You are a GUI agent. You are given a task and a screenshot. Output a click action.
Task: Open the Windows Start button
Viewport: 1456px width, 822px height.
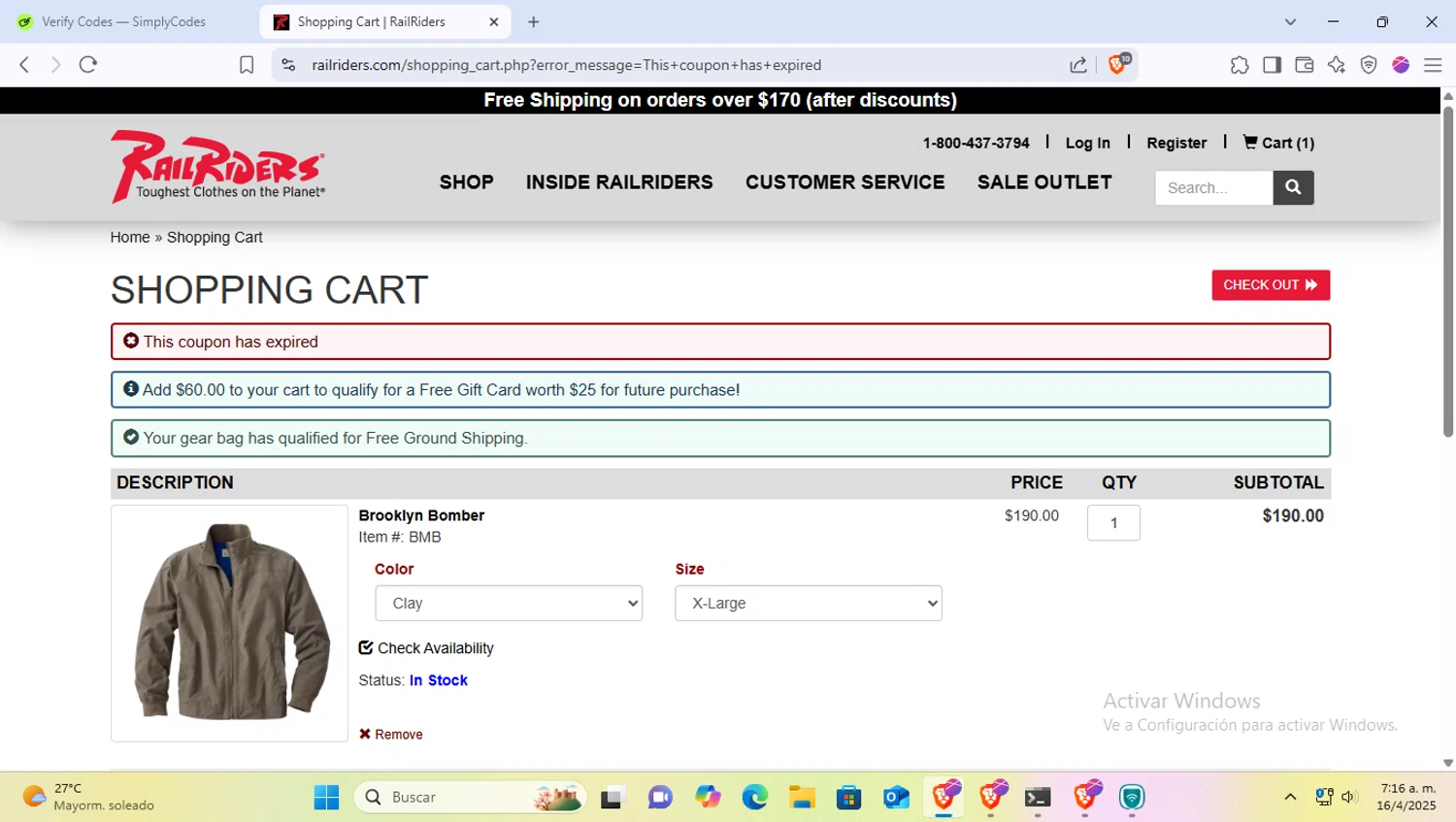(x=326, y=797)
